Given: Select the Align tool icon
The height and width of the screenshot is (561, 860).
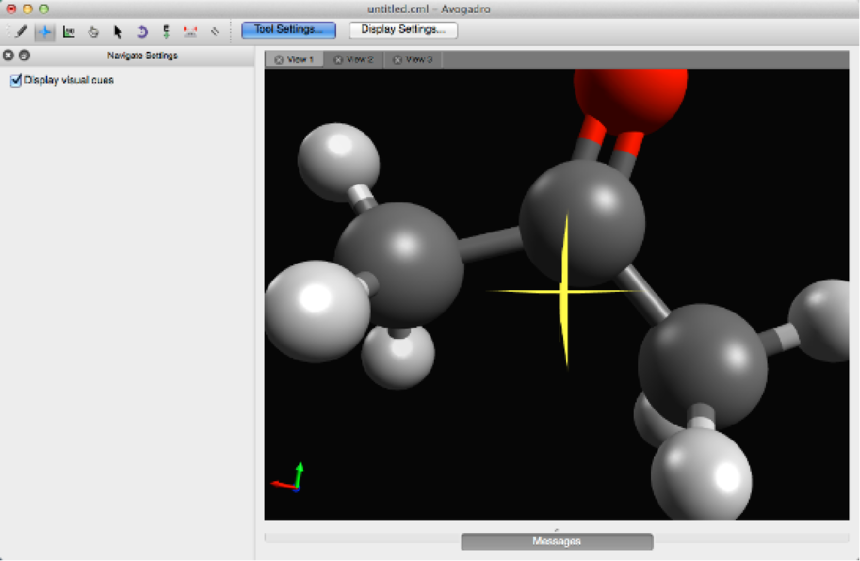Looking at the screenshot, I should click(x=214, y=31).
